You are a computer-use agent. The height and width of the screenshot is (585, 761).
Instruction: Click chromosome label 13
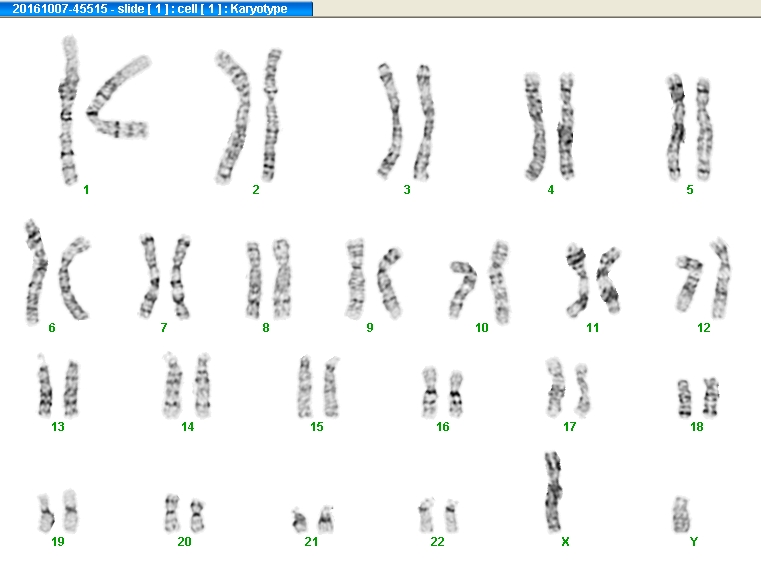coord(58,427)
